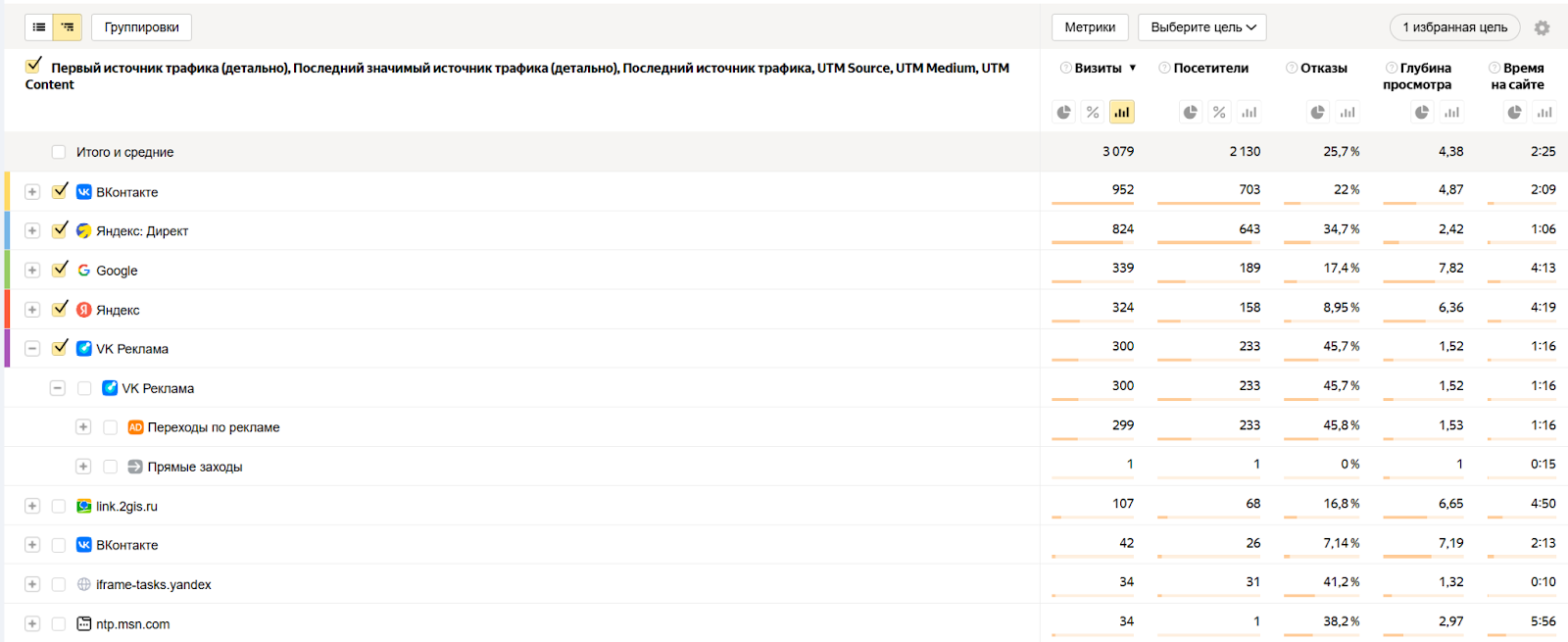Screen dimensions: 1568x642
Task: Check the link.2gis.ru row checkbox
Action: point(59,506)
